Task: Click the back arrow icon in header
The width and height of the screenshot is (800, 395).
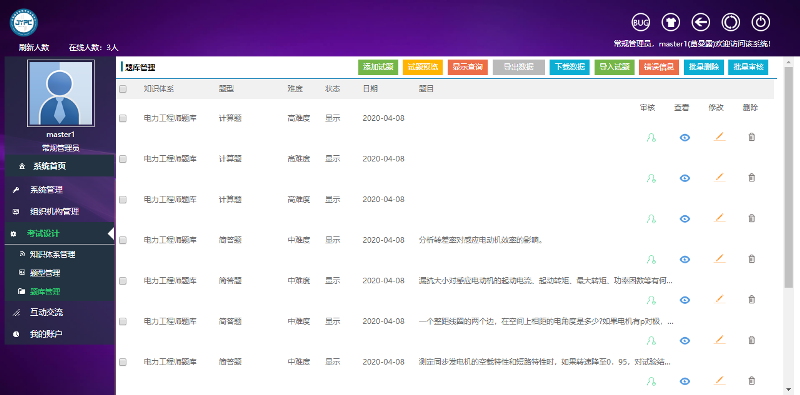Action: [x=701, y=22]
